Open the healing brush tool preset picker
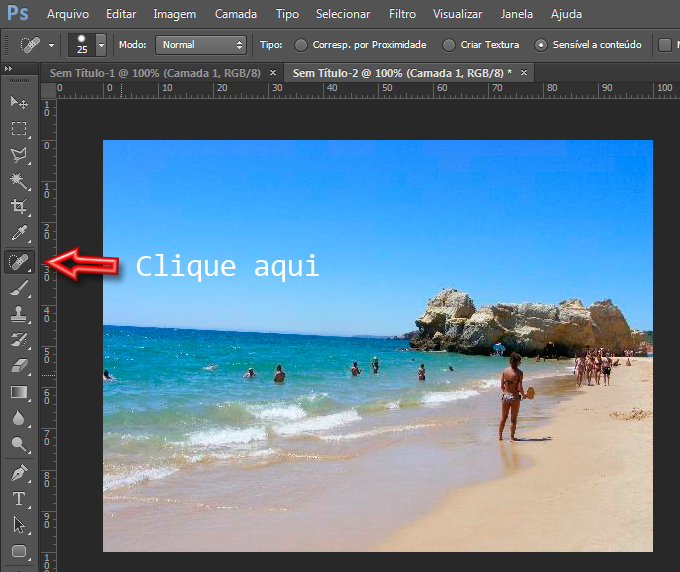680x572 pixels. (x=51, y=45)
